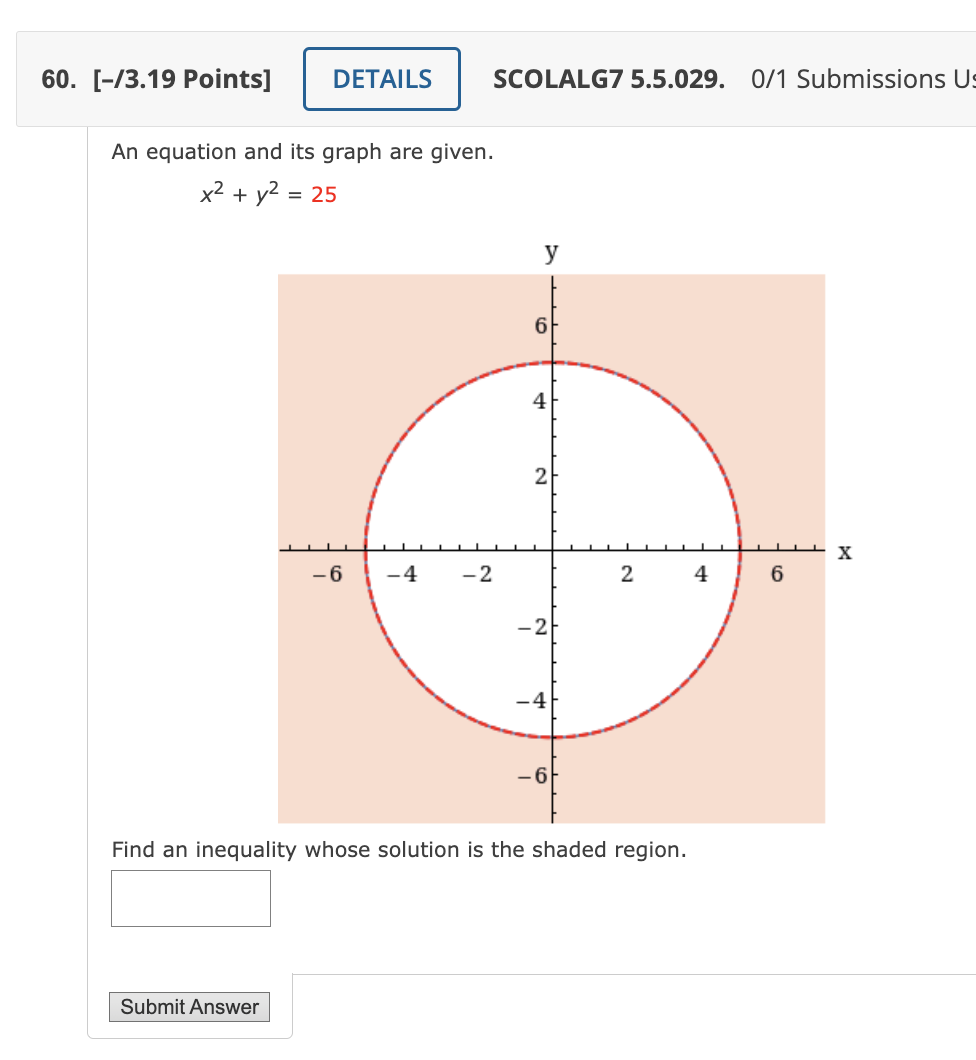Image resolution: width=976 pixels, height=1060 pixels.
Task: Click the -4 tick label on y-axis
Action: pos(531,700)
